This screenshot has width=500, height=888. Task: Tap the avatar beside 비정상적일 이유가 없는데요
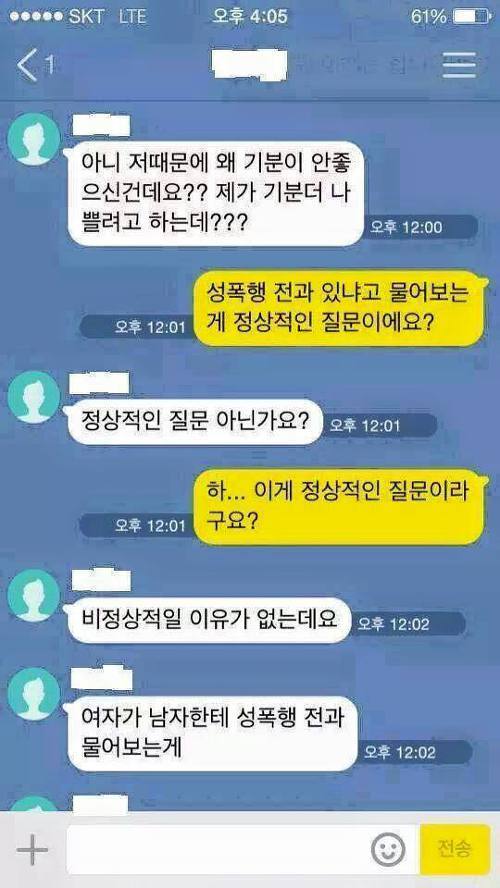[34, 595]
